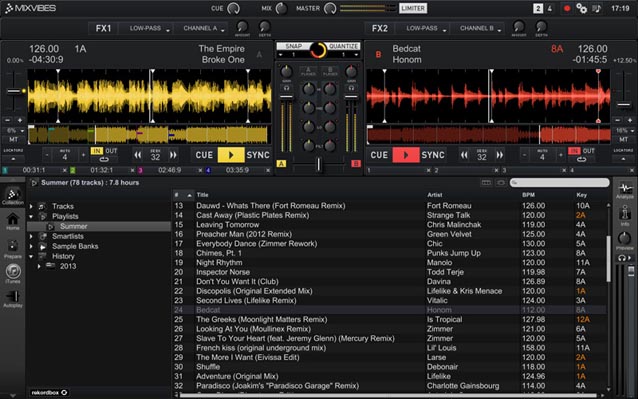Toggle the LIMITER button
This screenshot has height=399, width=638.
(413, 8)
